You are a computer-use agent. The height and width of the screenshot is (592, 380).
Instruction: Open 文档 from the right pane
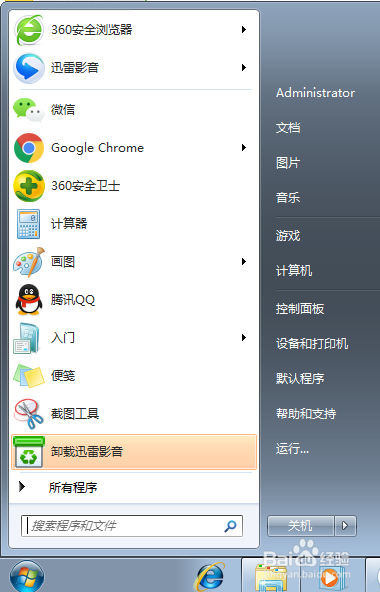pyautogui.click(x=288, y=128)
